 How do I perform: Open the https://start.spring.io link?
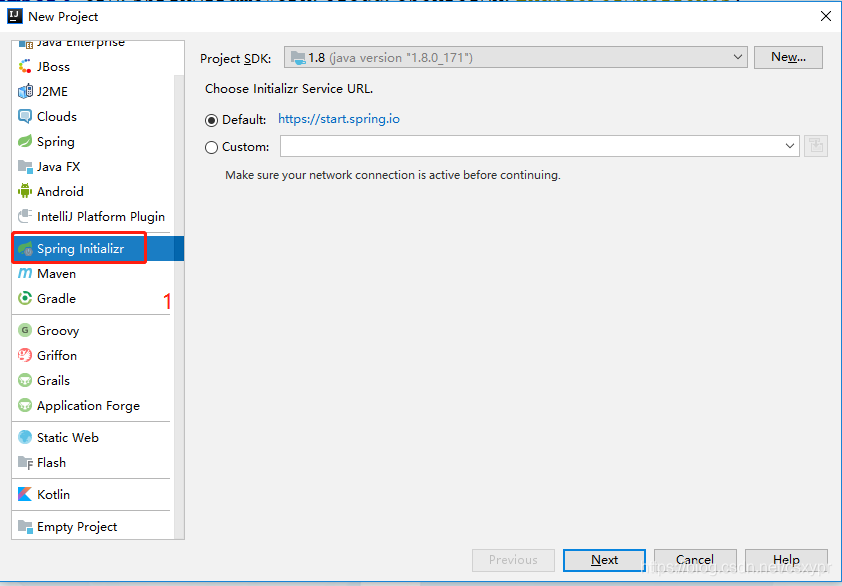click(x=339, y=119)
